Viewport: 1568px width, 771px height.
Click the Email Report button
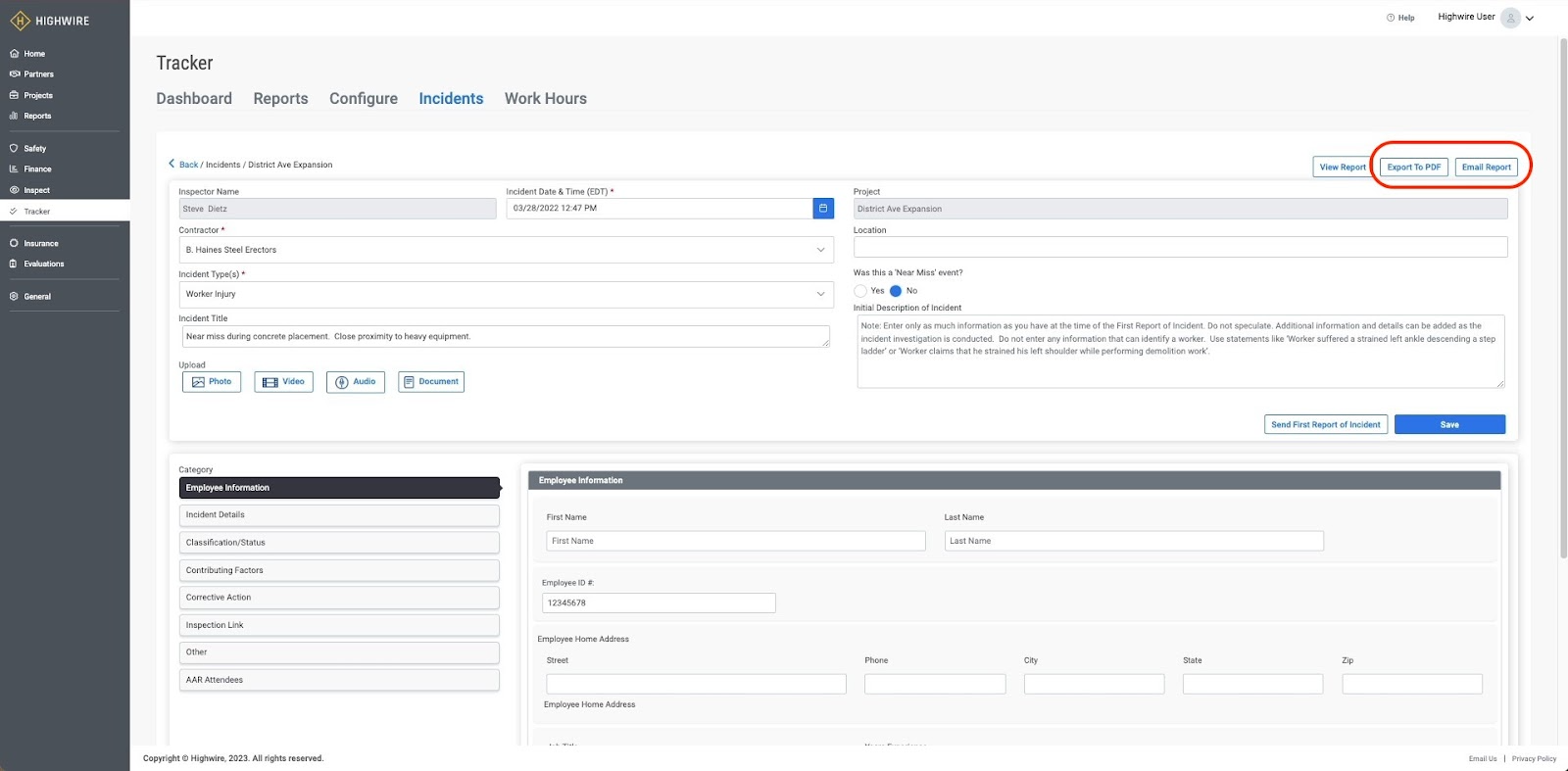pos(1487,168)
